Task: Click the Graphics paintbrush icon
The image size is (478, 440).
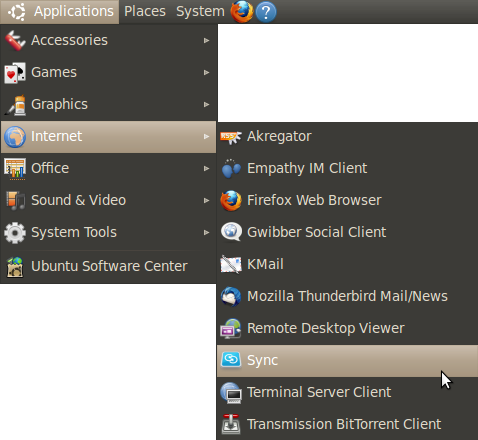Action: click(15, 105)
